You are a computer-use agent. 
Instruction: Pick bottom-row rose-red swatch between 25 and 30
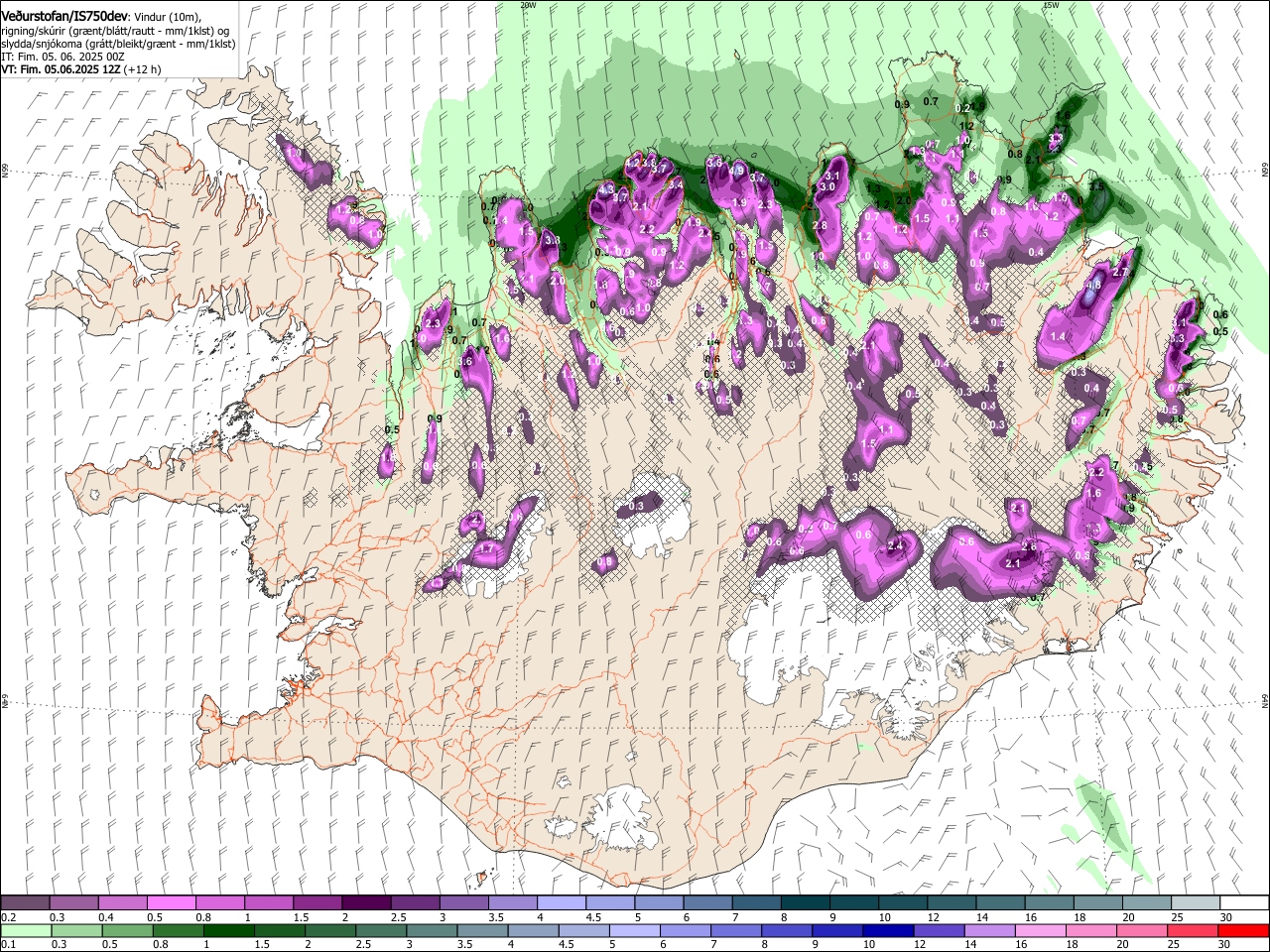point(1193,930)
